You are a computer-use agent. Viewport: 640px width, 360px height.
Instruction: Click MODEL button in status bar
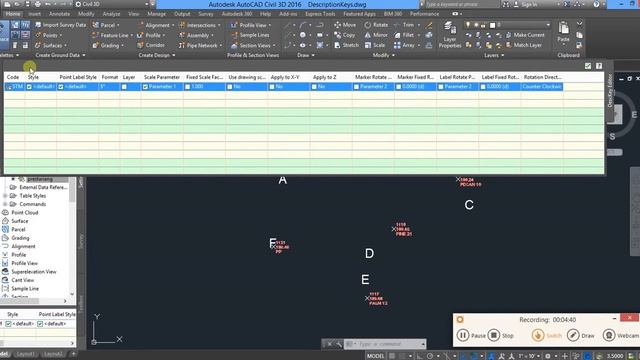(376, 356)
